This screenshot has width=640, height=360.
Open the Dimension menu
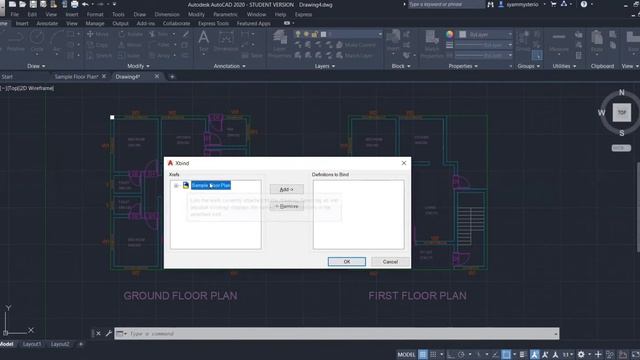(167, 14)
